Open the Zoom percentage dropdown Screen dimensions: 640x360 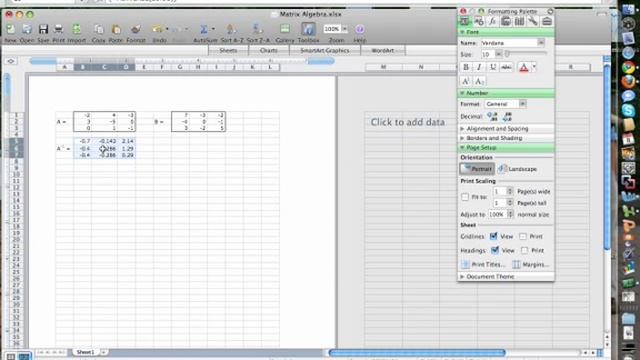point(345,29)
